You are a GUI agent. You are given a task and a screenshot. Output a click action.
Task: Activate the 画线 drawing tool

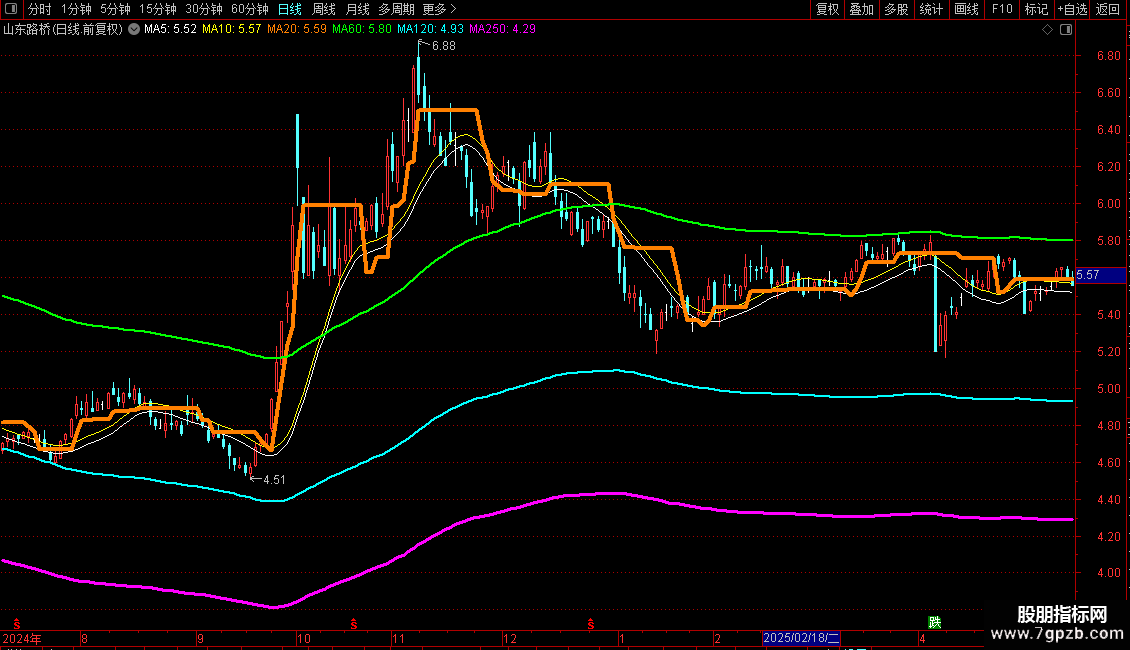[x=966, y=9]
